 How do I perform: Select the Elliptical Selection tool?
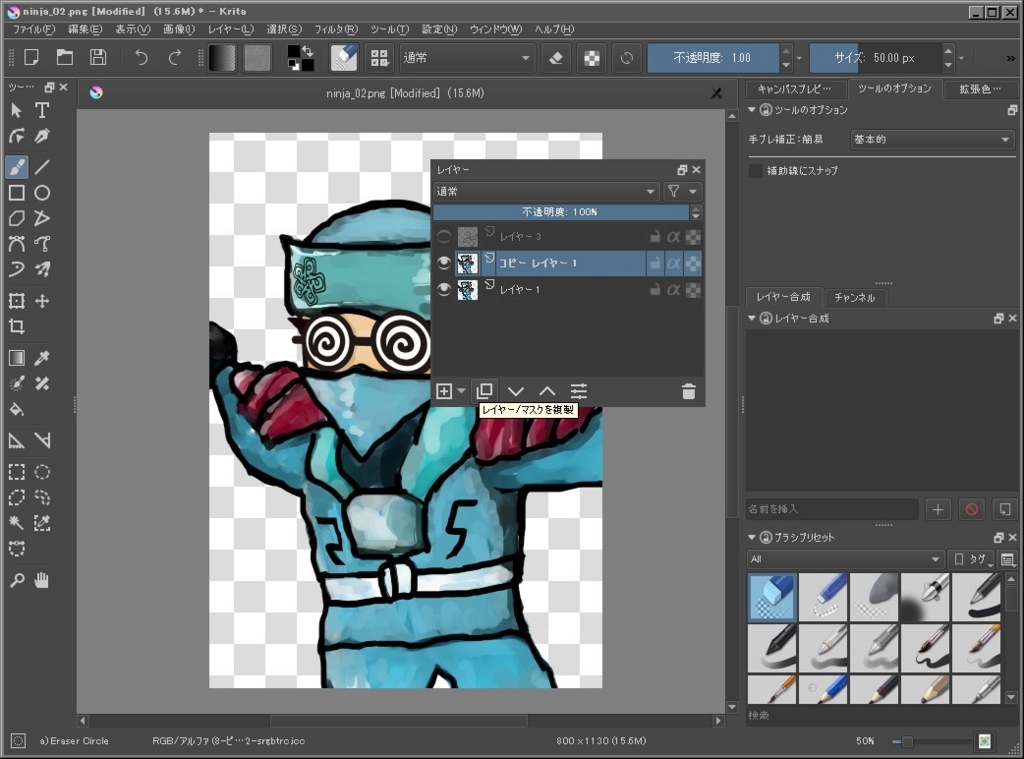pos(42,472)
